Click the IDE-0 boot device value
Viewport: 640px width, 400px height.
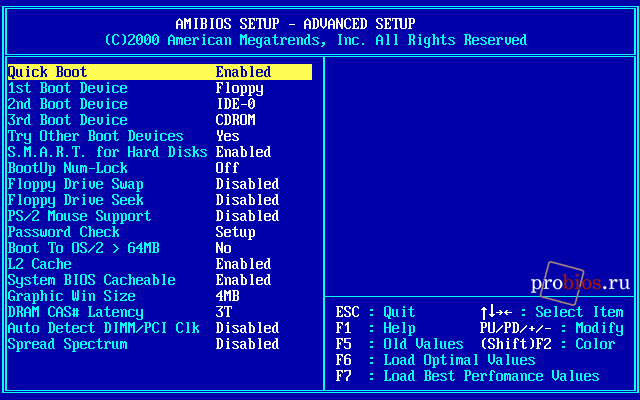(x=236, y=104)
